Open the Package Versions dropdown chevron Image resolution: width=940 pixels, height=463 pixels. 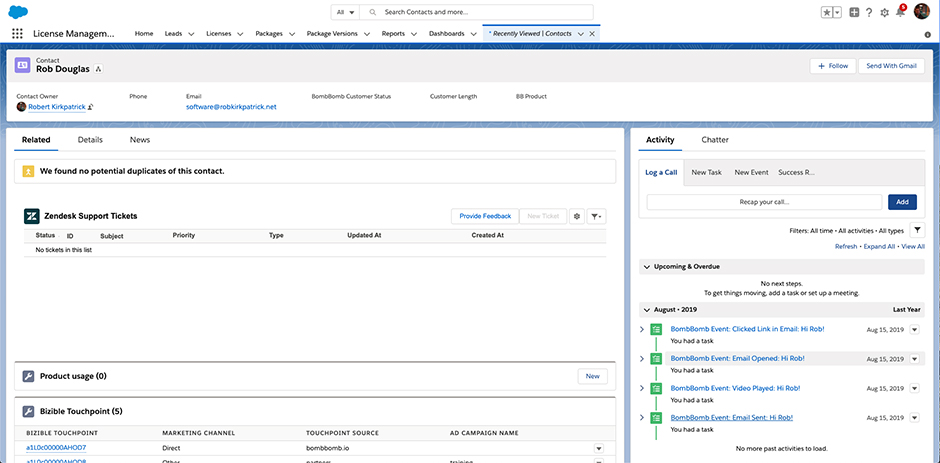pos(367,34)
